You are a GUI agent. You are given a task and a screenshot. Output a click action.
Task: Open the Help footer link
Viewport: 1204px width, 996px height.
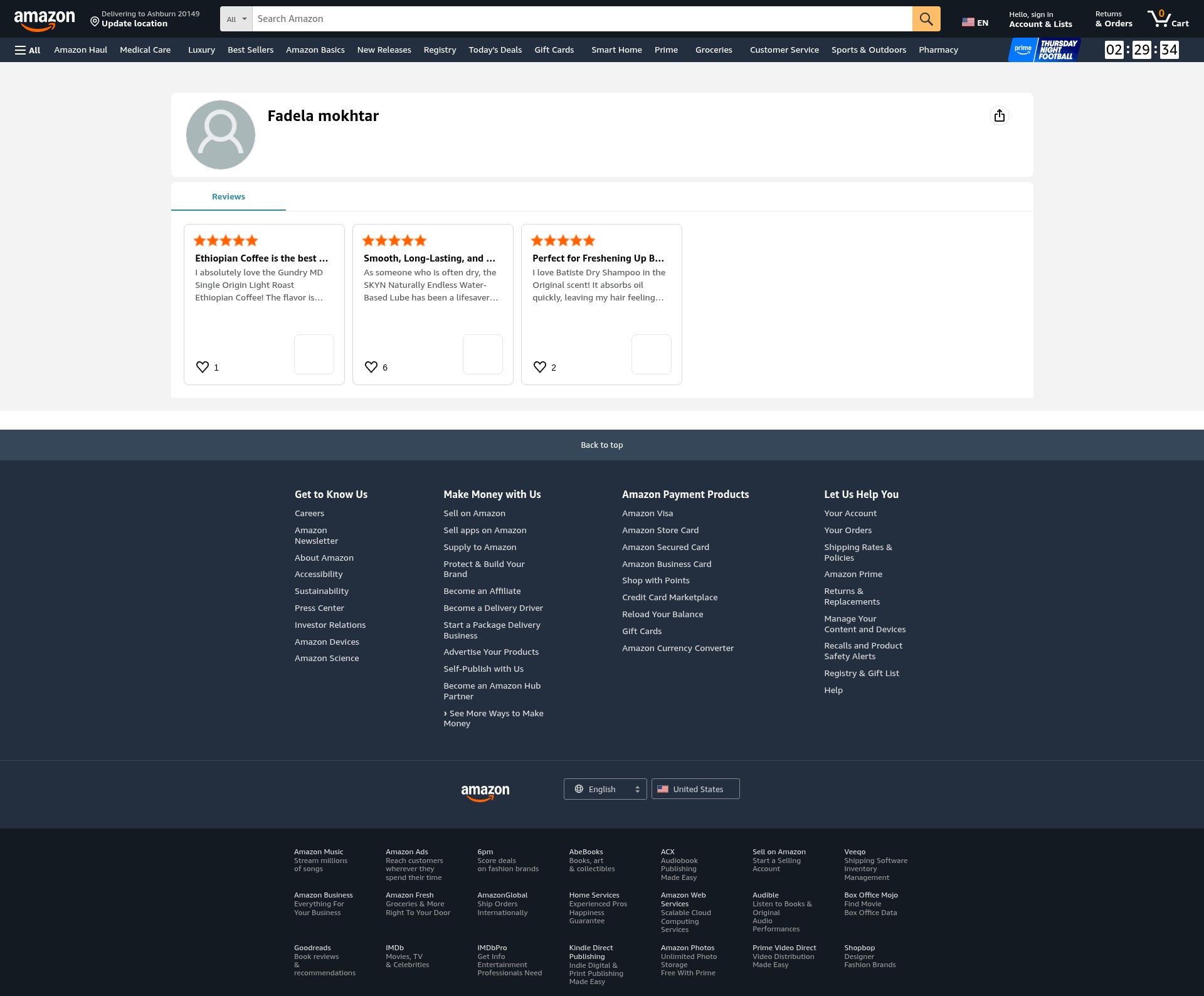point(833,690)
